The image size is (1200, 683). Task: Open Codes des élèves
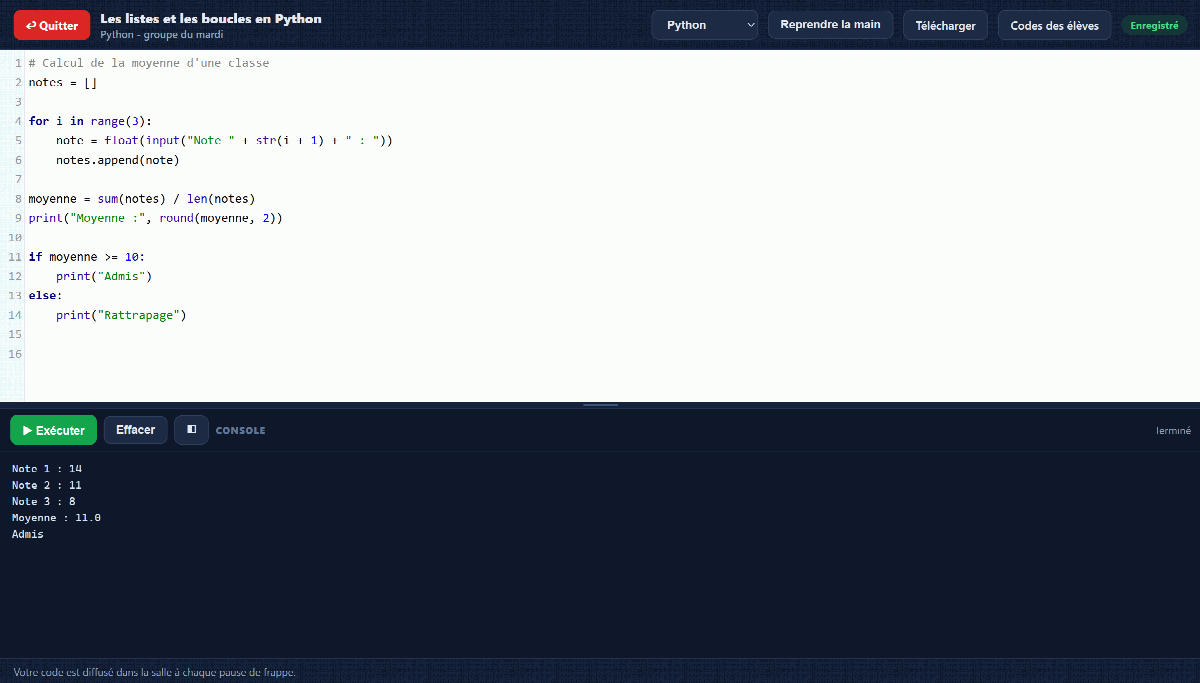click(1054, 25)
